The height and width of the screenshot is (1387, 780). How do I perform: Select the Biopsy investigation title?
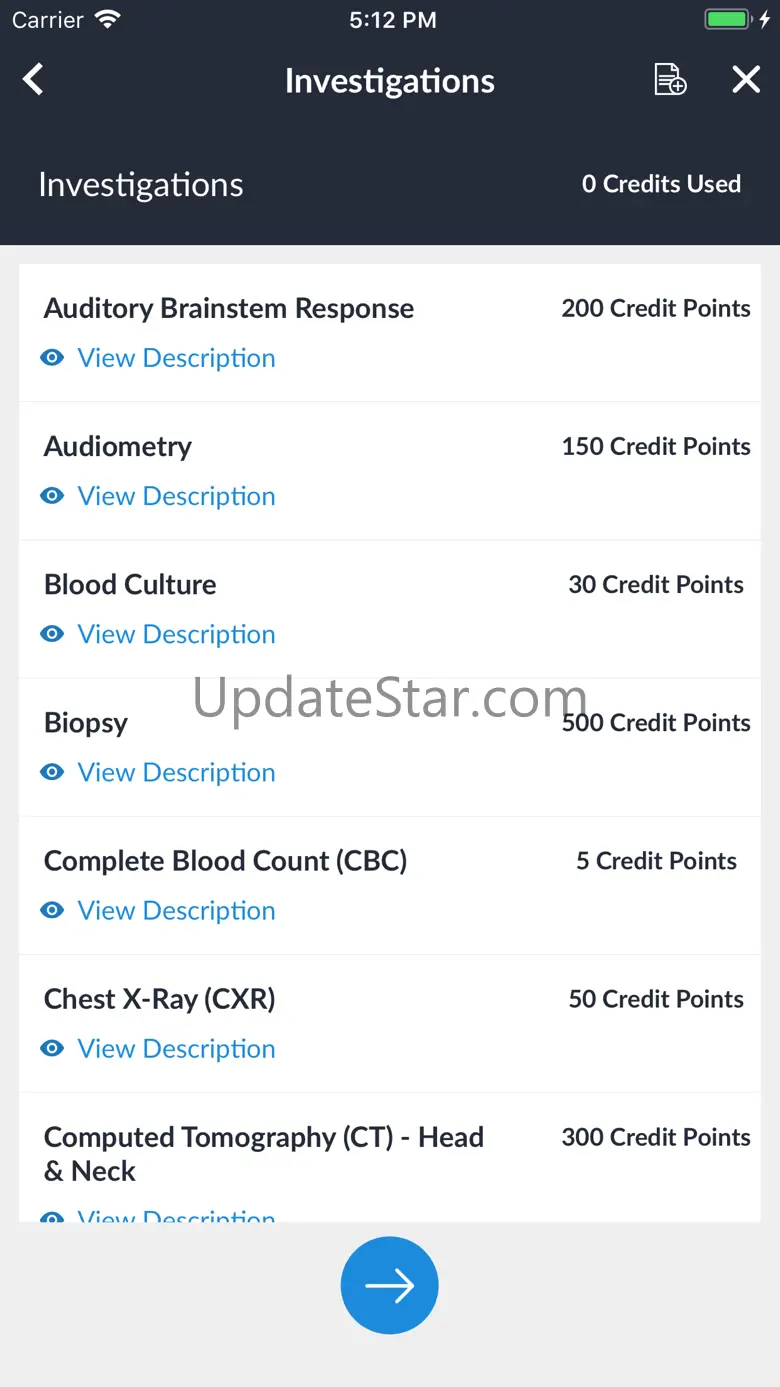click(x=86, y=723)
